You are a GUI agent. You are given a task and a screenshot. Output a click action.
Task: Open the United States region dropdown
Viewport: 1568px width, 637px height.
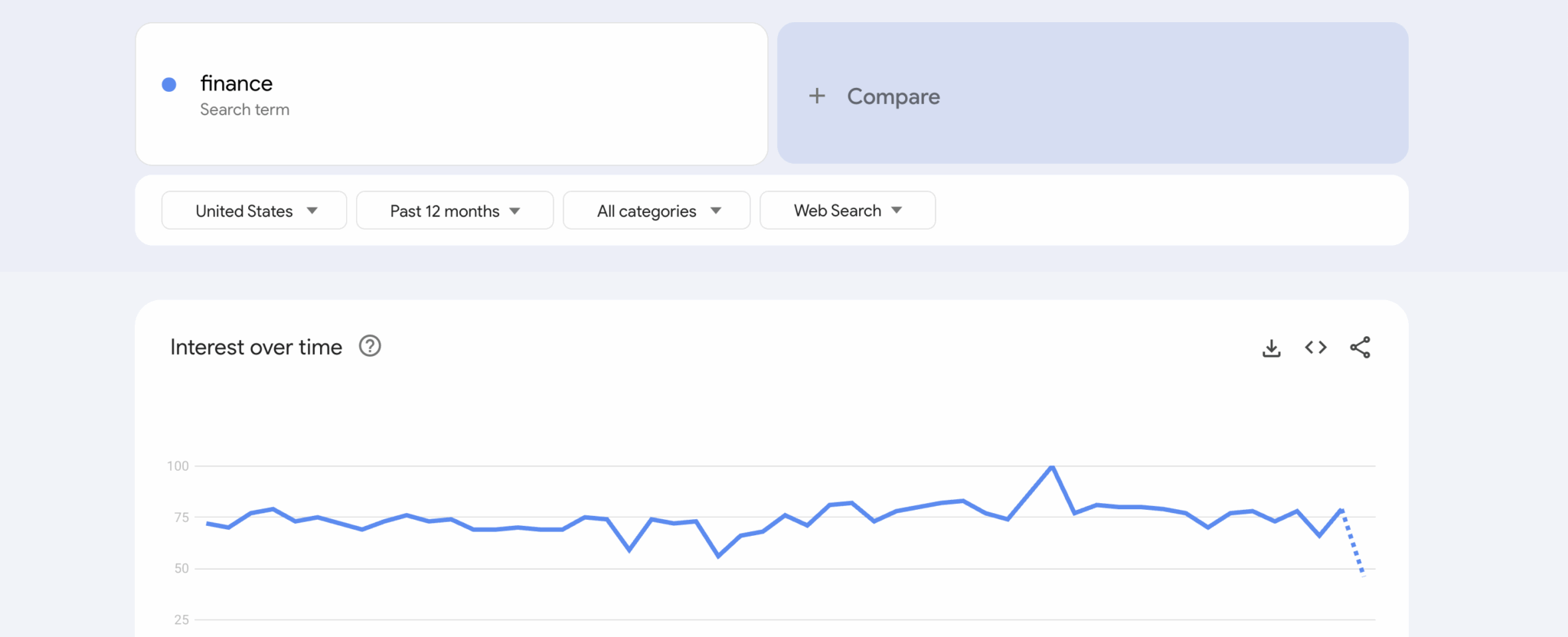pyautogui.click(x=254, y=211)
